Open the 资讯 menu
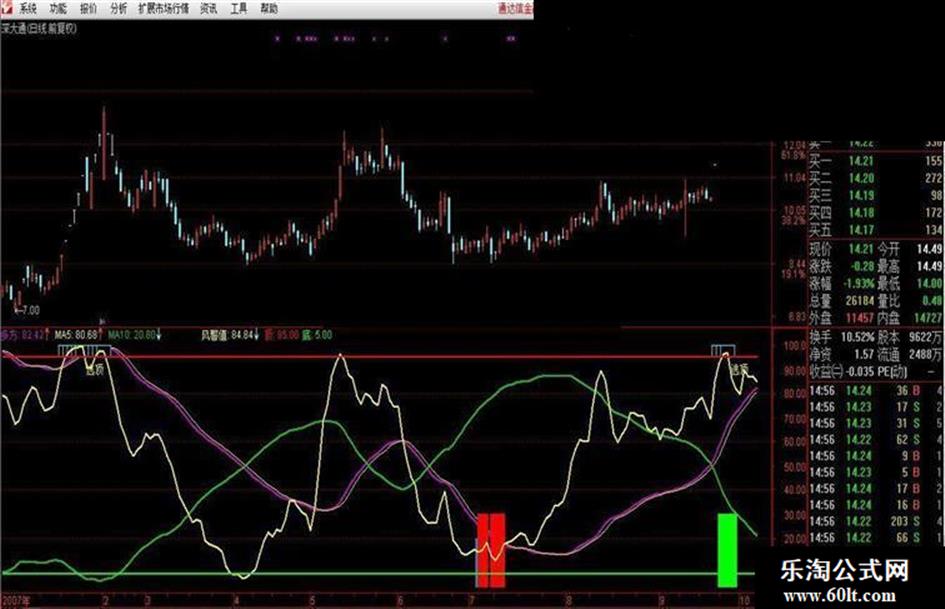The image size is (945, 609). [x=209, y=8]
